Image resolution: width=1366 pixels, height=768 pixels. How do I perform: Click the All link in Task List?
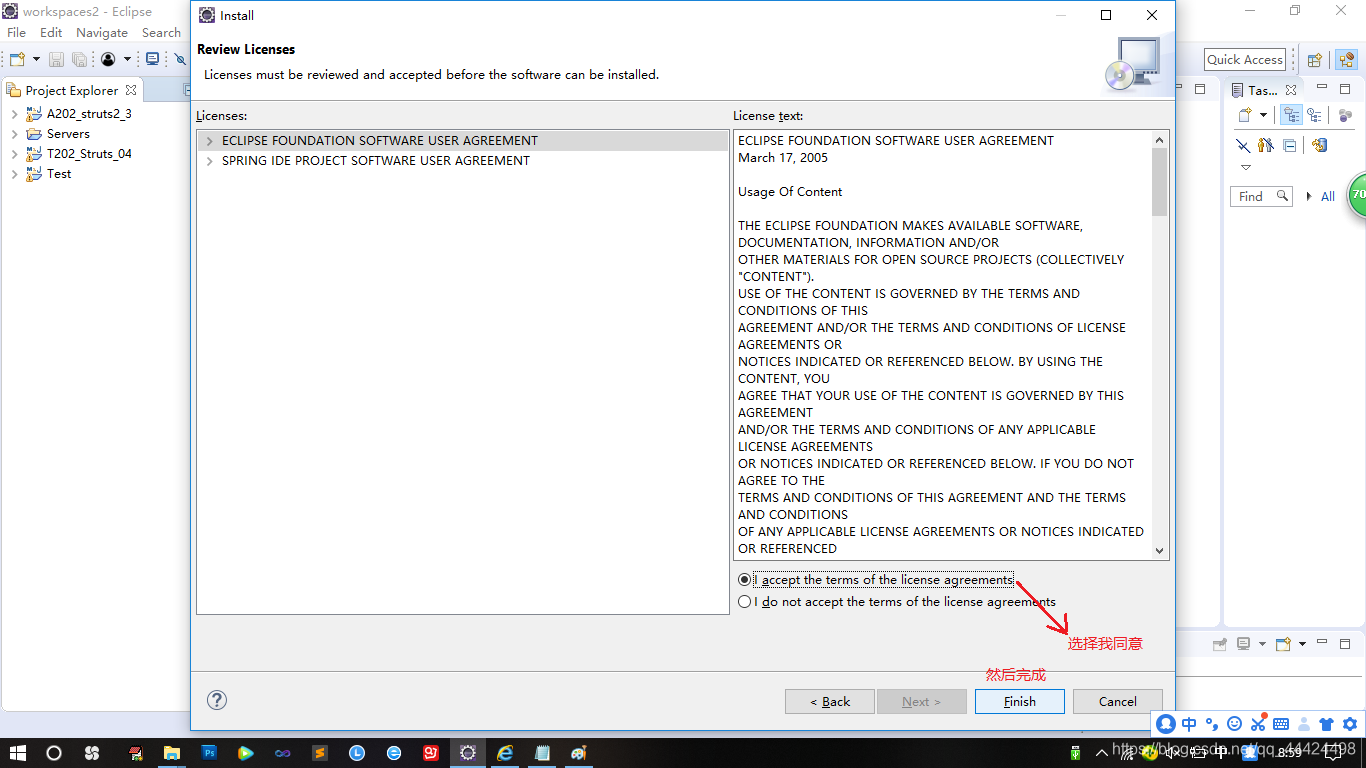(1328, 197)
